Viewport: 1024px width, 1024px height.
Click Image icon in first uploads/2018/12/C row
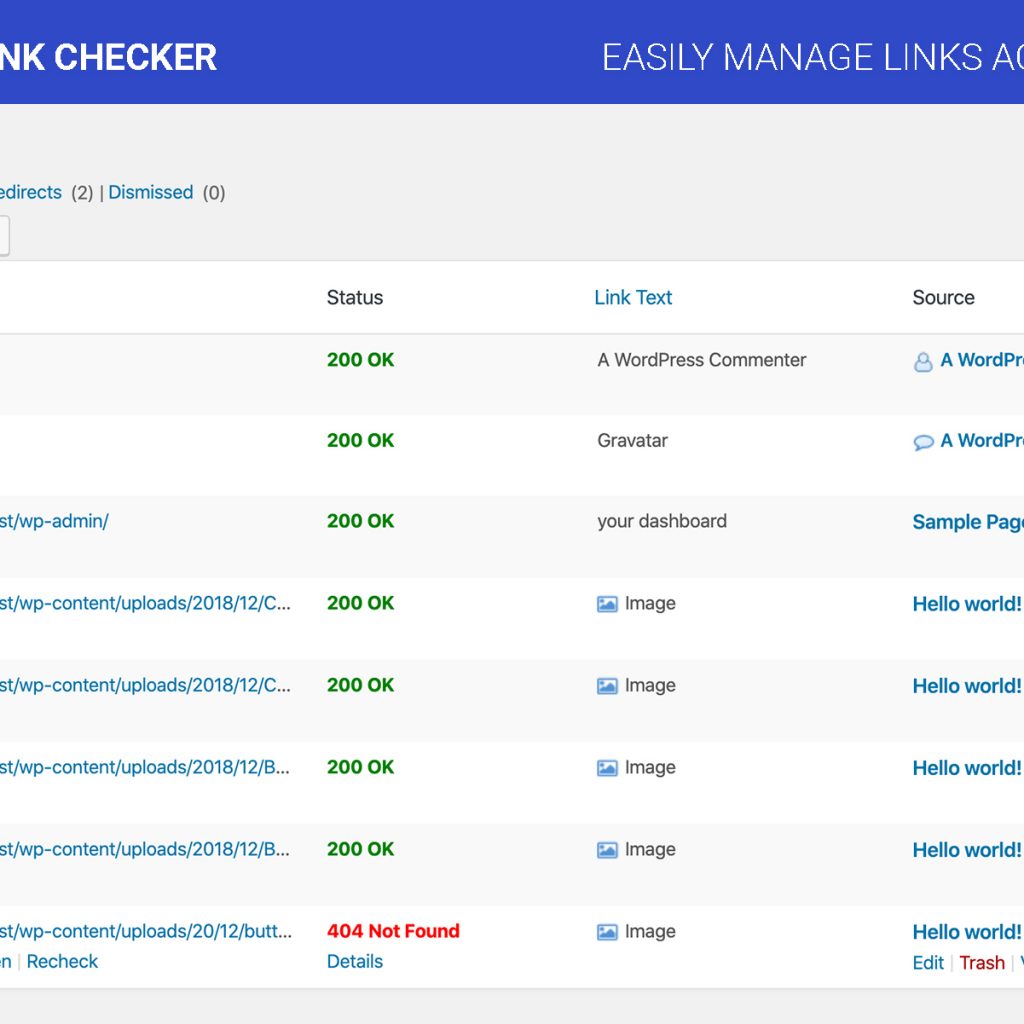(607, 604)
